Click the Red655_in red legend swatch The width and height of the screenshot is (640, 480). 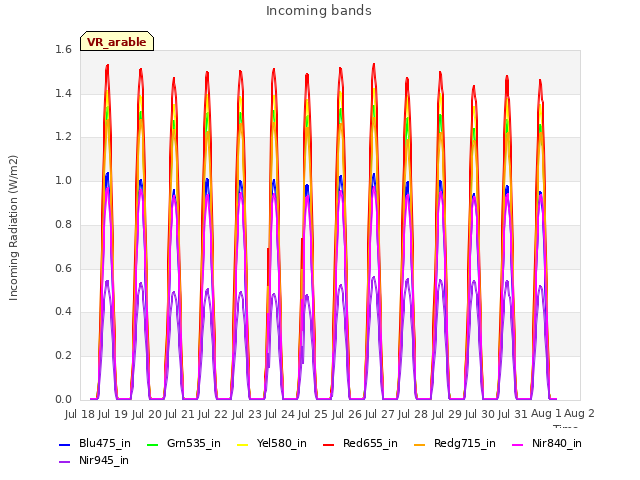[329, 444]
